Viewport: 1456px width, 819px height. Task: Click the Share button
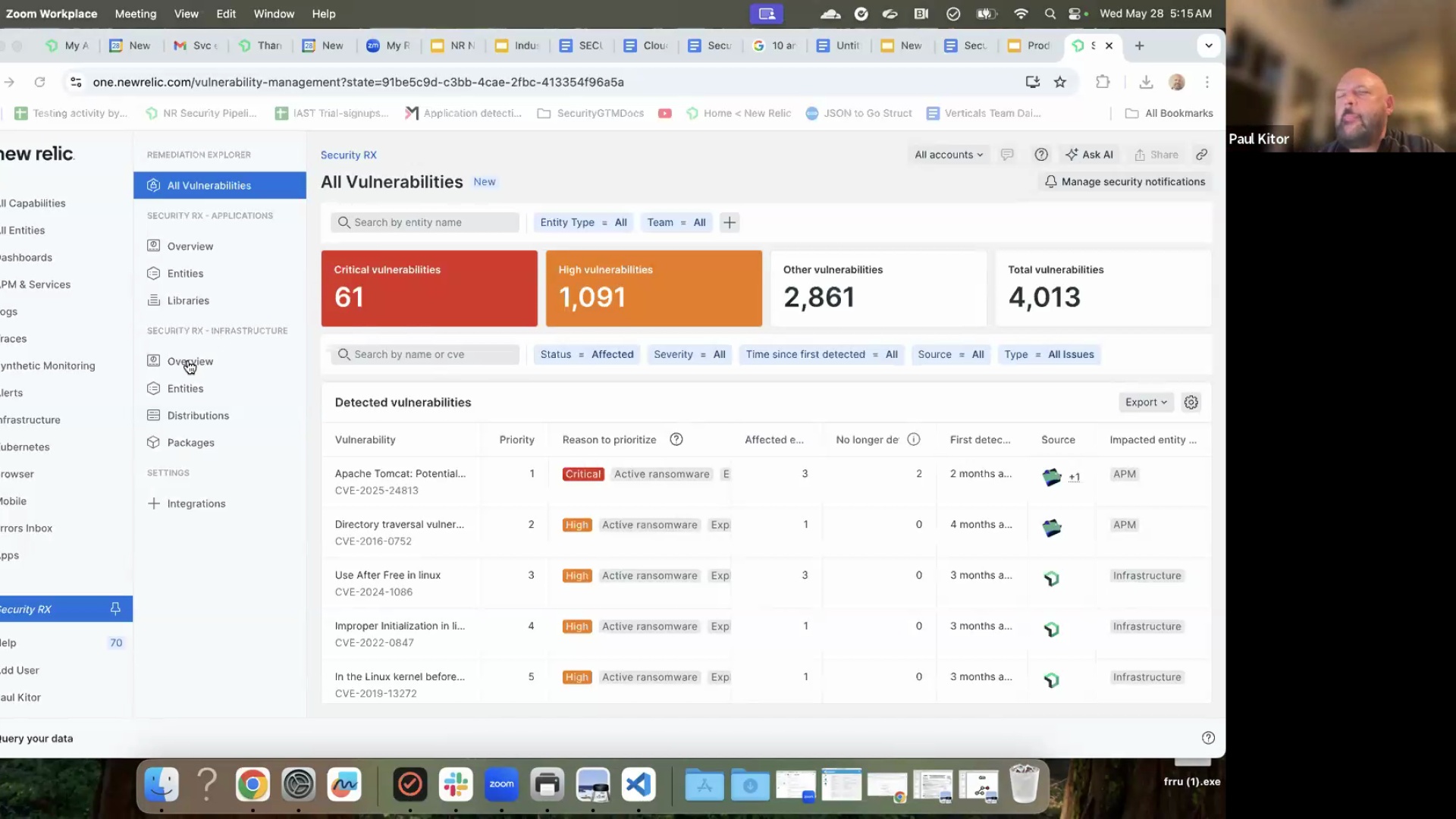[1156, 155]
